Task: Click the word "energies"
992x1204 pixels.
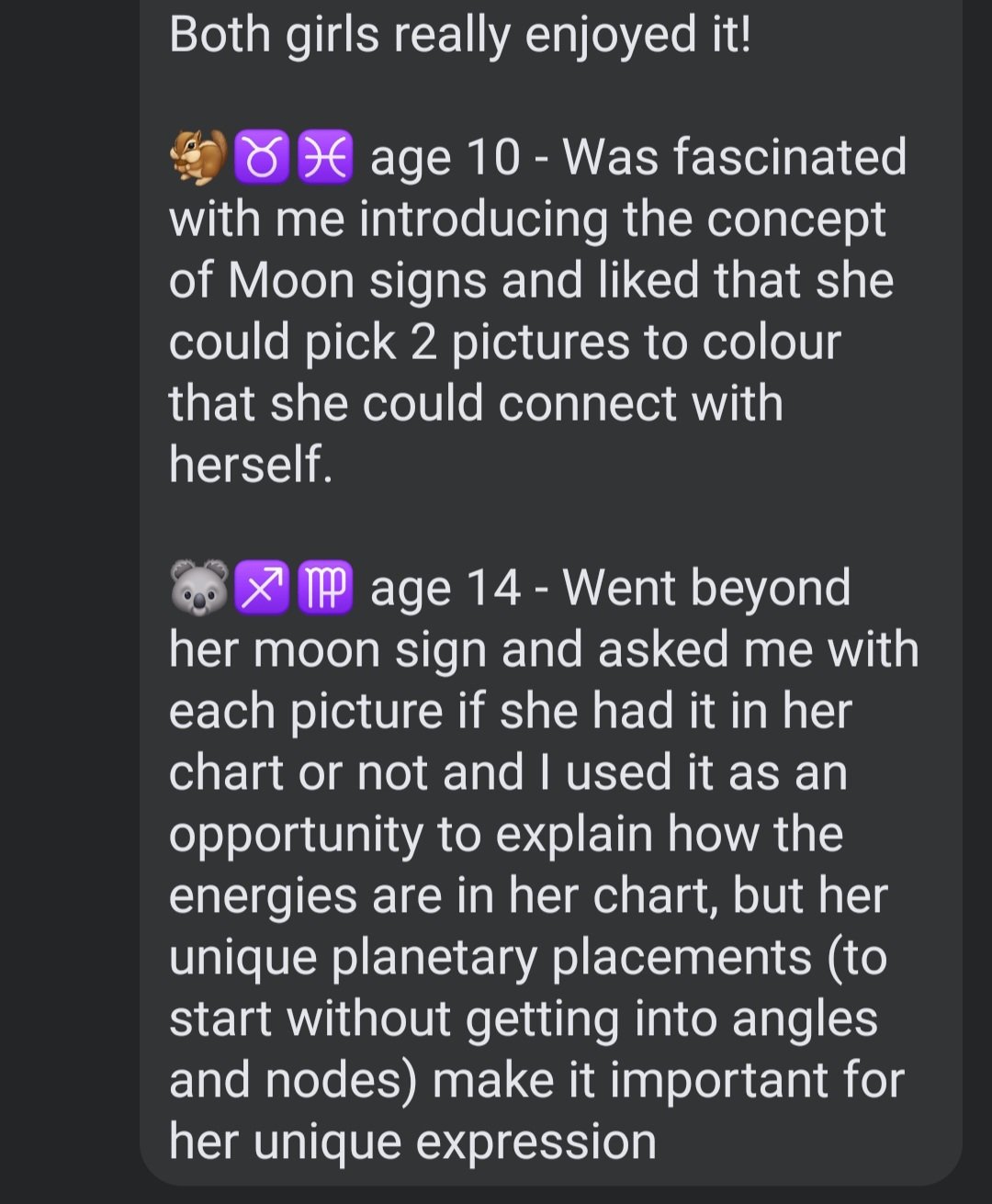Action: 263,895
